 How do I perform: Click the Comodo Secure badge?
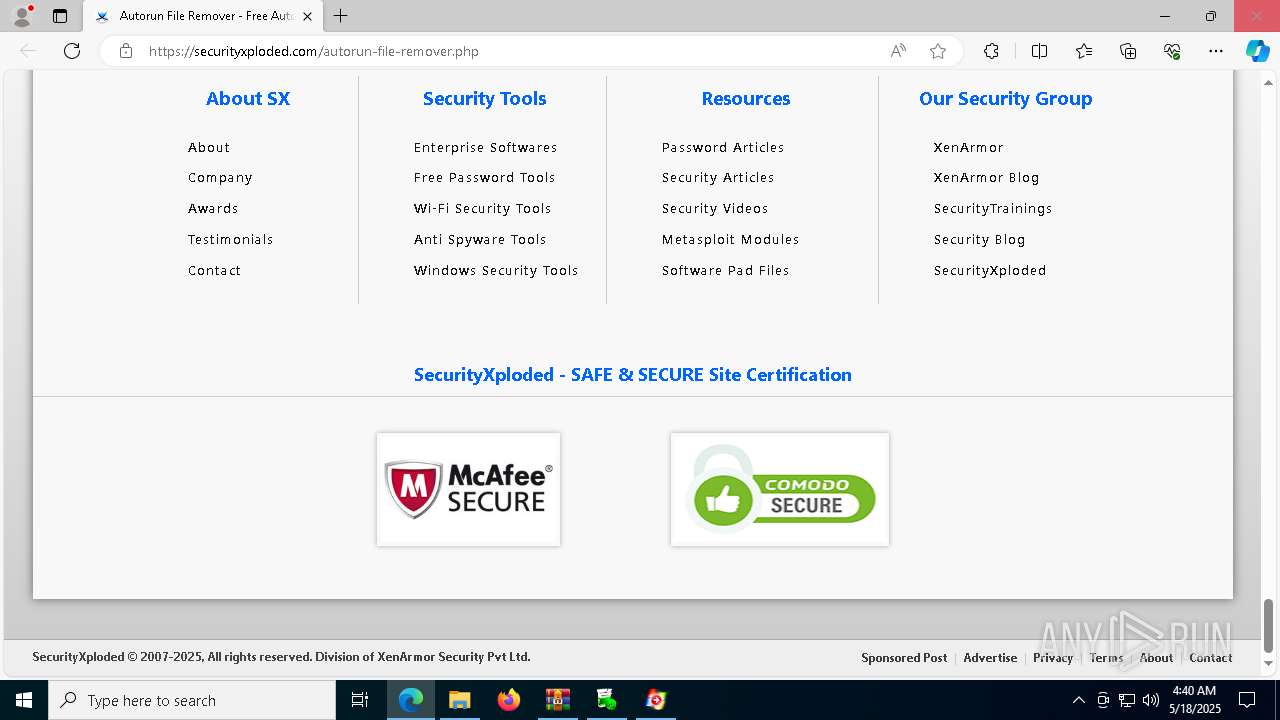[780, 489]
